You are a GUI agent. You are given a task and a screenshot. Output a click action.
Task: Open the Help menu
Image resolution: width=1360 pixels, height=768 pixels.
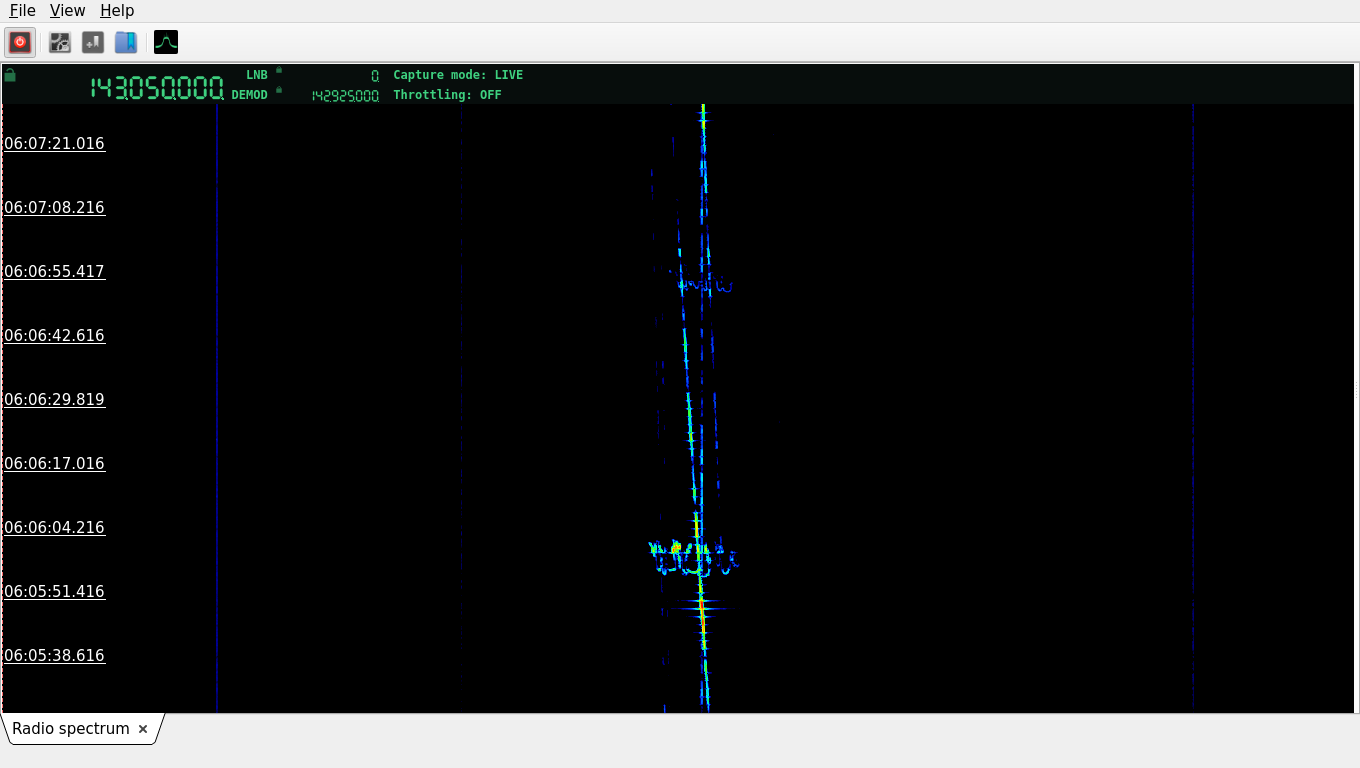(x=117, y=10)
